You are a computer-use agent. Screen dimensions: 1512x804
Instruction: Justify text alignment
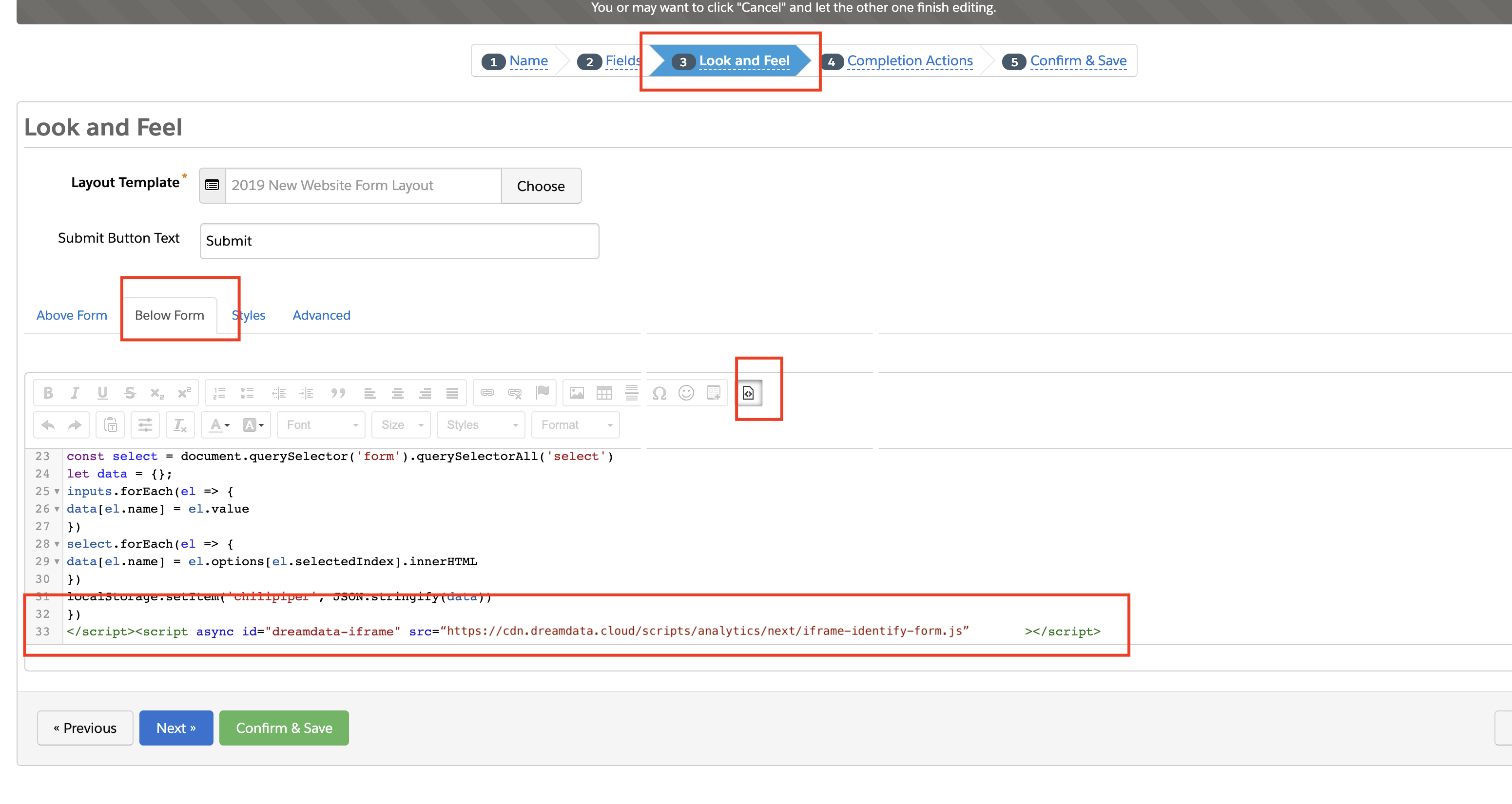[x=452, y=393]
